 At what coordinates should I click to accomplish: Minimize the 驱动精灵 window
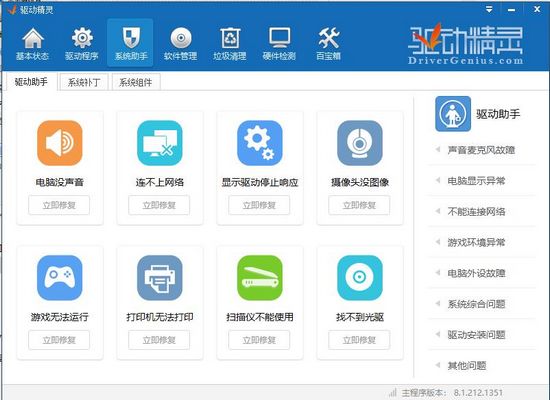[x=512, y=10]
